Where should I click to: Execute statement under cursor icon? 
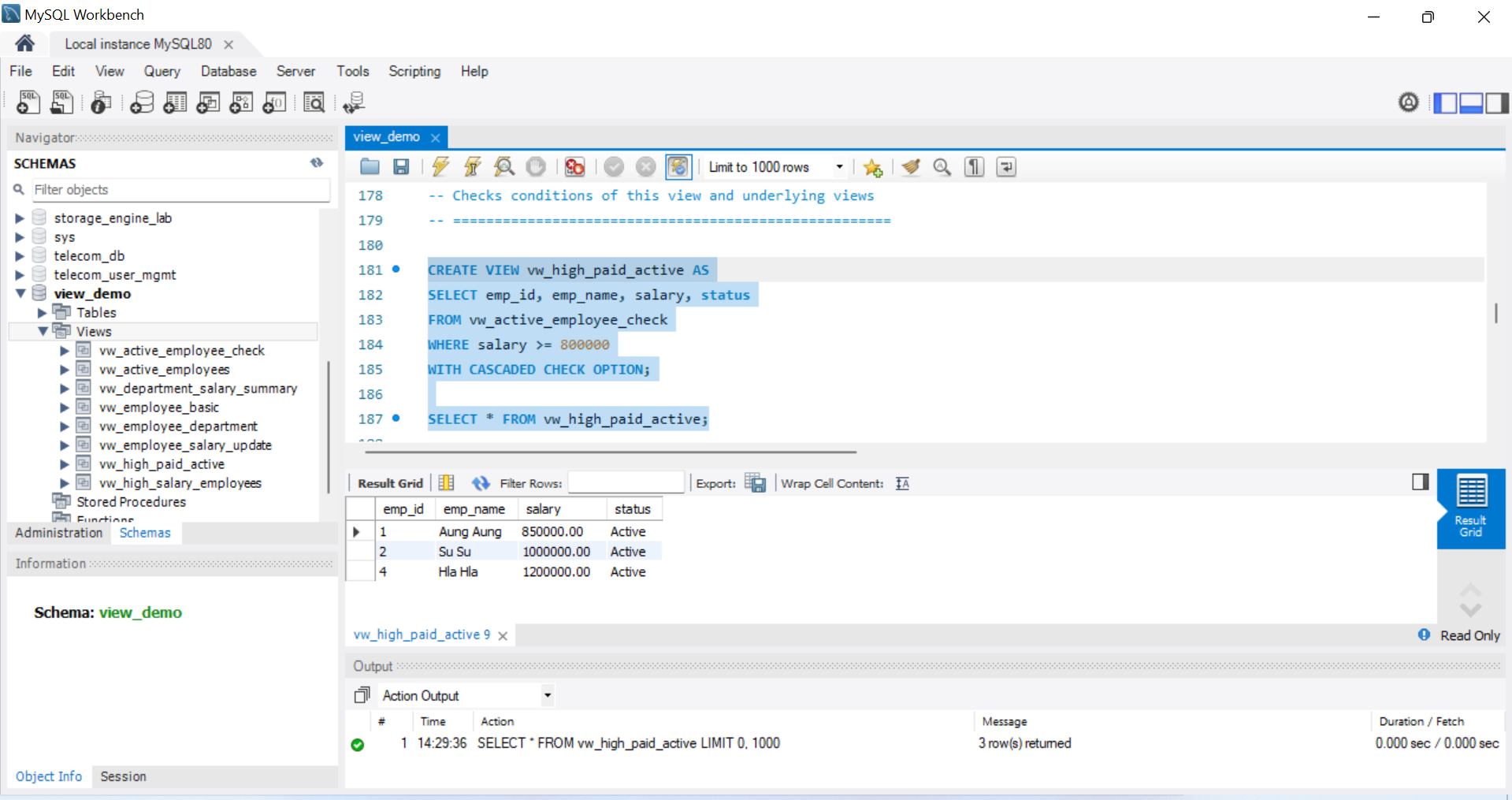coord(472,166)
